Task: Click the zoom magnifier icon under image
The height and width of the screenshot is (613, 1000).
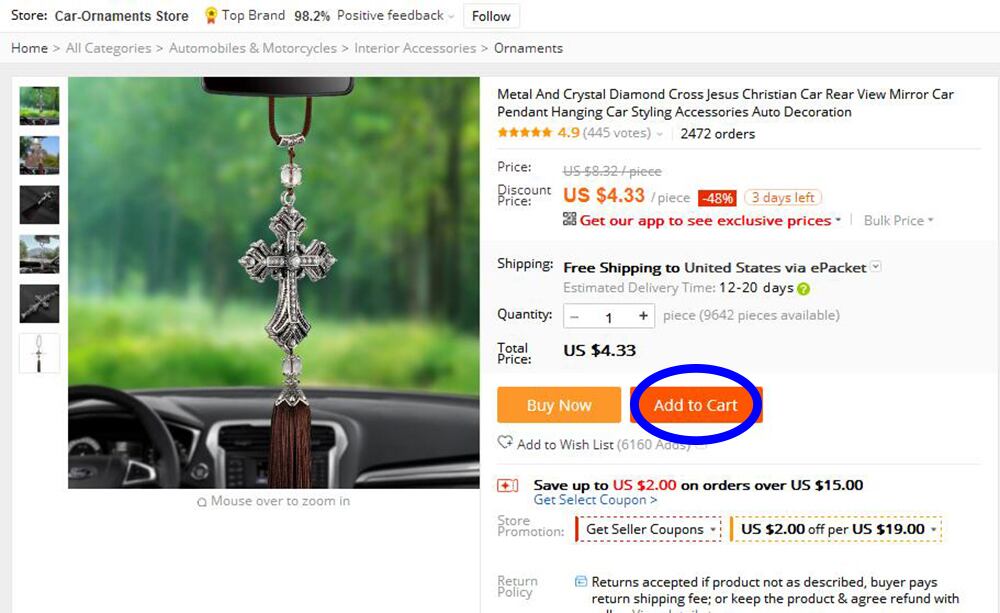Action: [x=202, y=502]
